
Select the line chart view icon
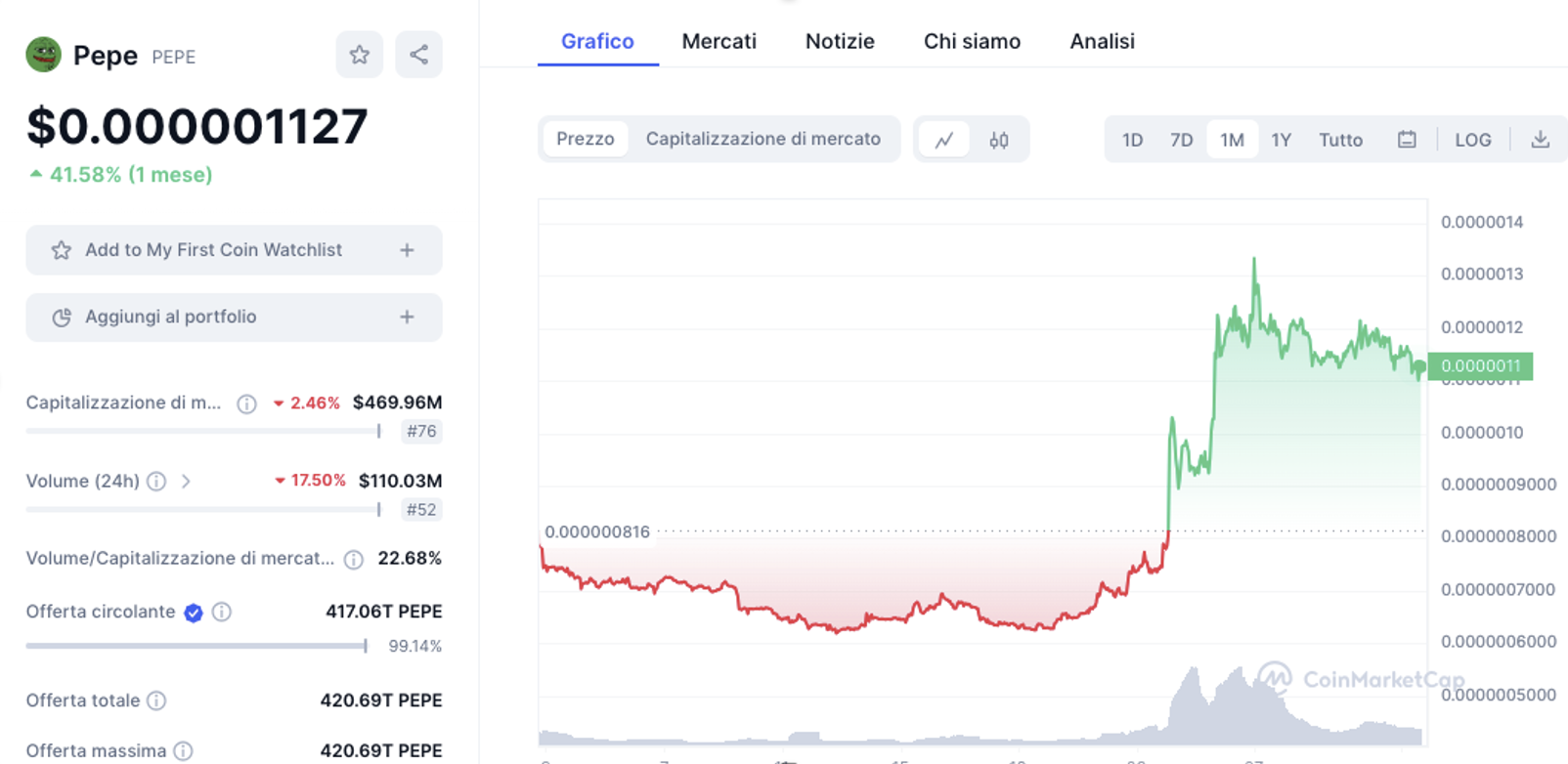944,140
